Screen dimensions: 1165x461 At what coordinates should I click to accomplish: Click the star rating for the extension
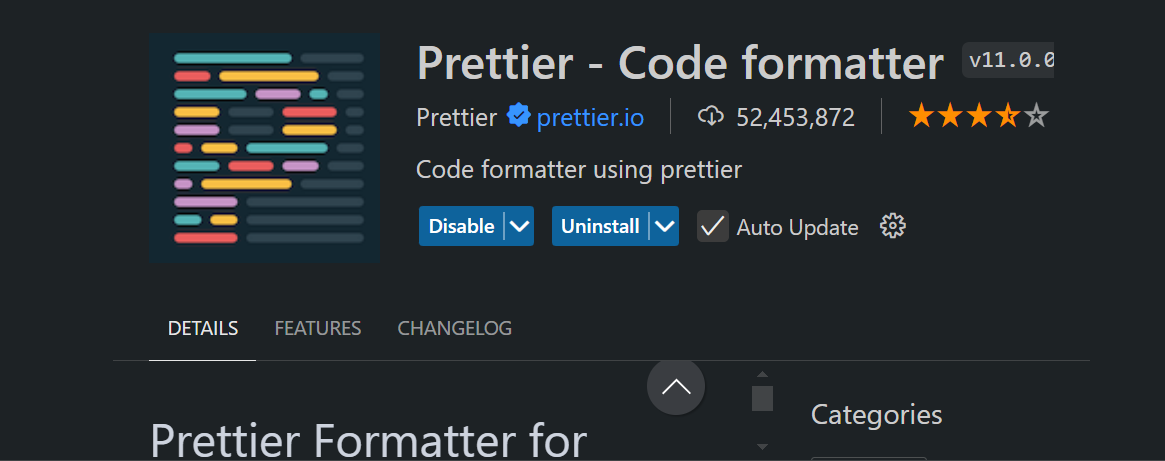click(x=979, y=117)
